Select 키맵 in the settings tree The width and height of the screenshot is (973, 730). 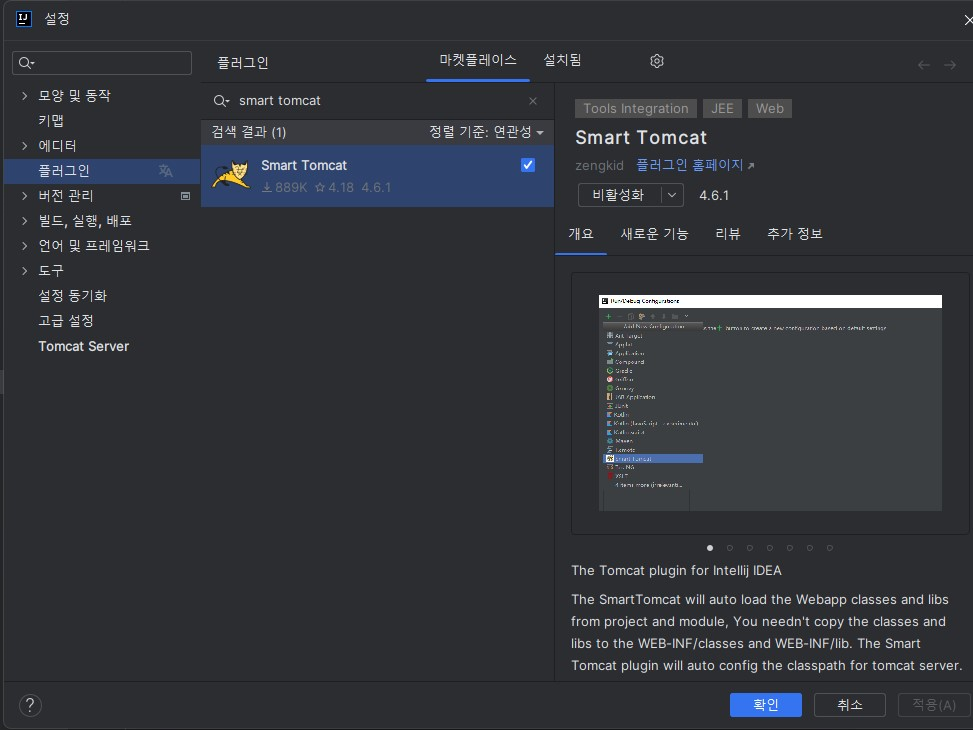click(x=51, y=120)
